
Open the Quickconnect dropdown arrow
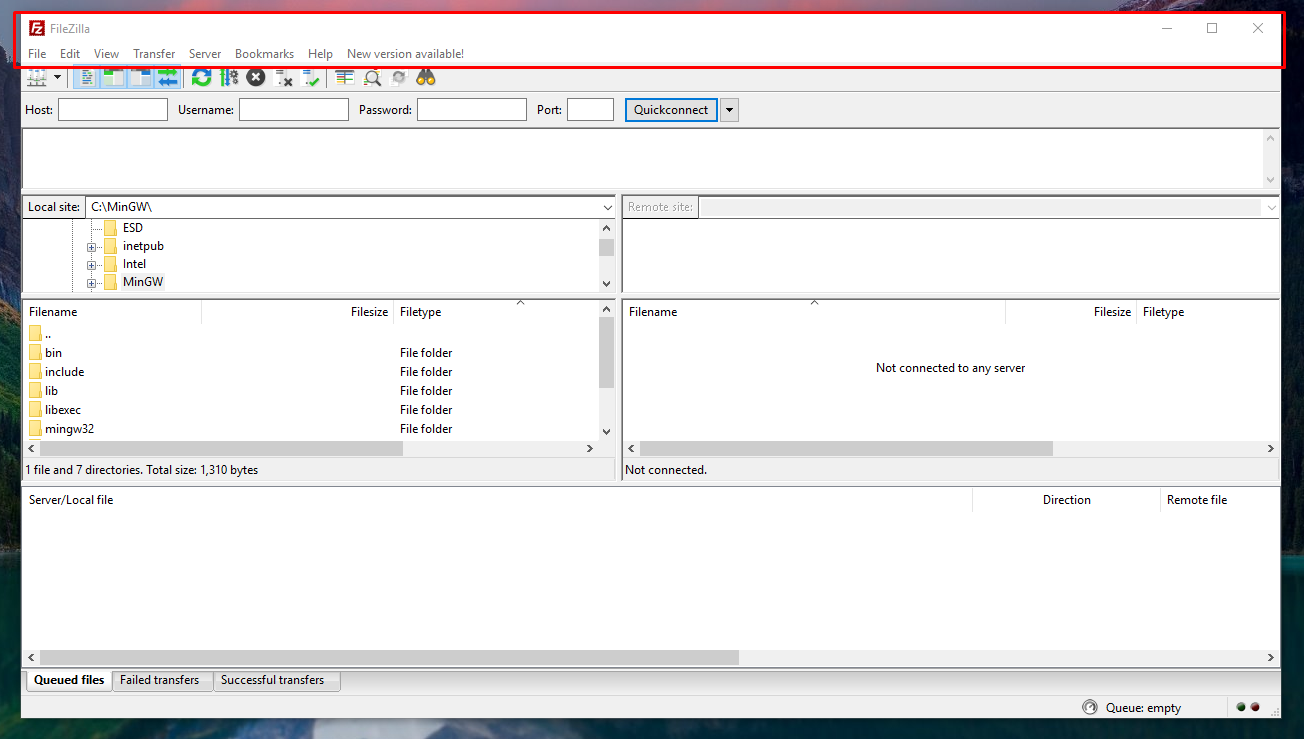point(729,109)
